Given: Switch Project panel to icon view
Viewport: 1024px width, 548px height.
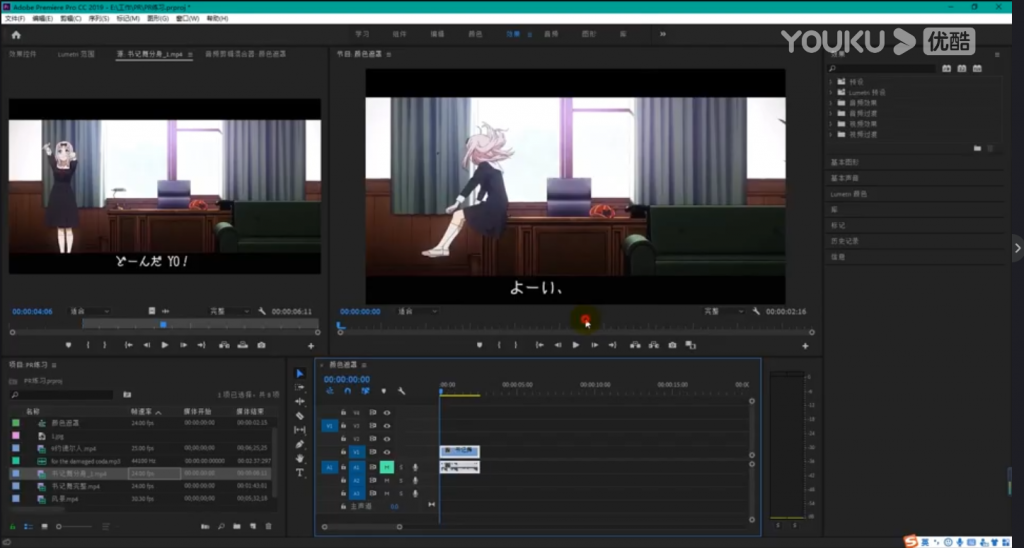Looking at the screenshot, I should click(x=44, y=526).
